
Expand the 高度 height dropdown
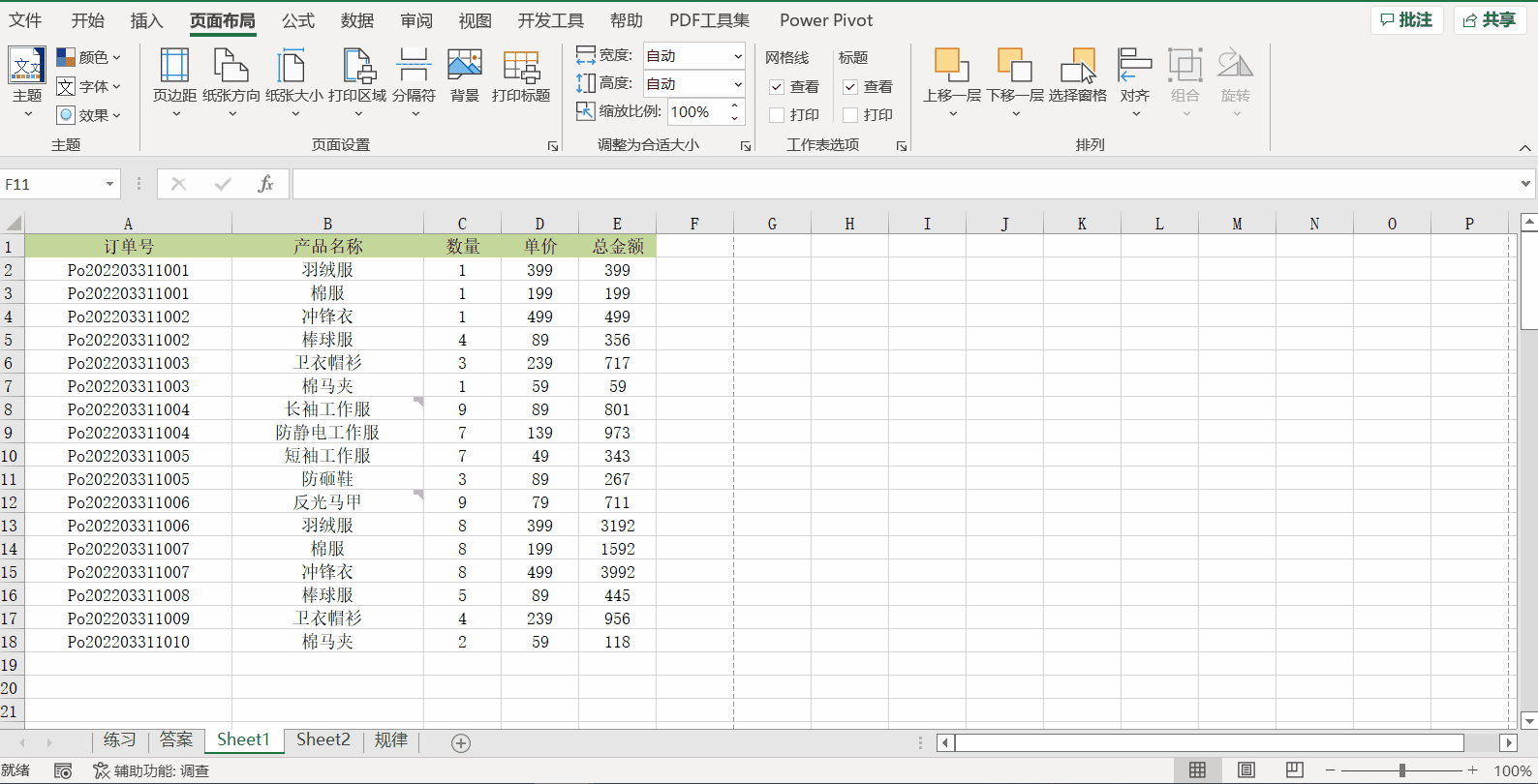click(x=737, y=84)
